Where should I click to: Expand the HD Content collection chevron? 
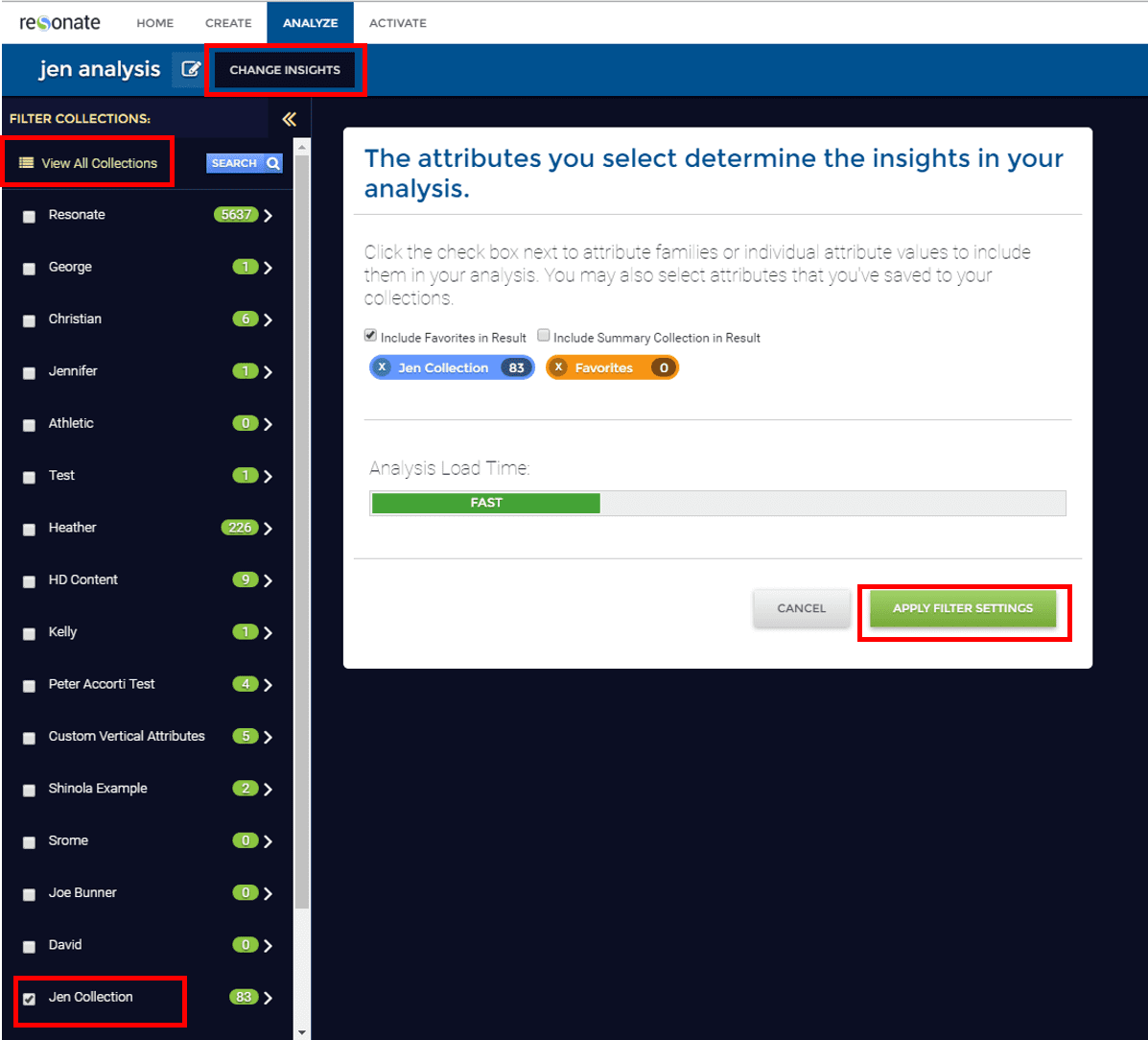[x=269, y=580]
